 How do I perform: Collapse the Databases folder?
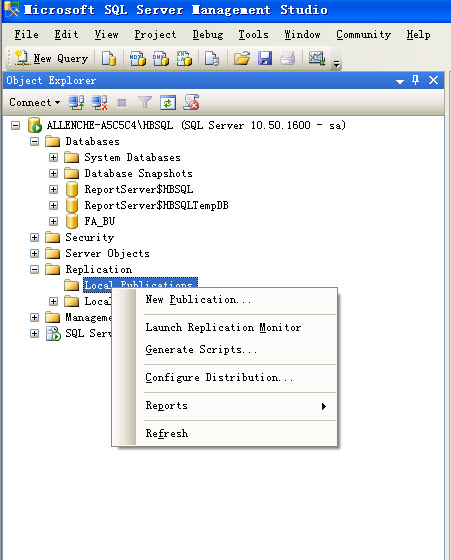(x=34, y=141)
